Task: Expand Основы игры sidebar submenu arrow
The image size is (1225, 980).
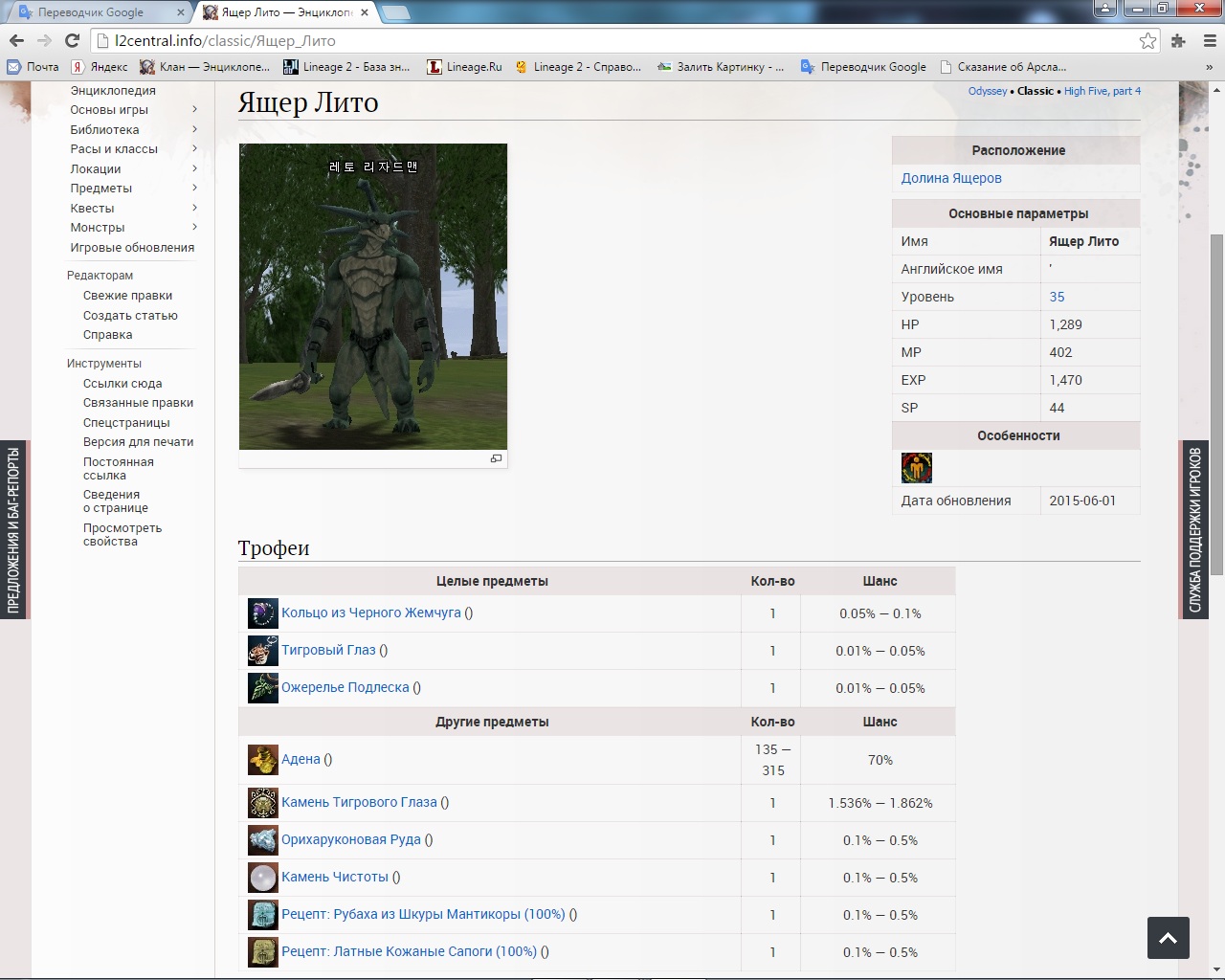Action: click(x=194, y=109)
